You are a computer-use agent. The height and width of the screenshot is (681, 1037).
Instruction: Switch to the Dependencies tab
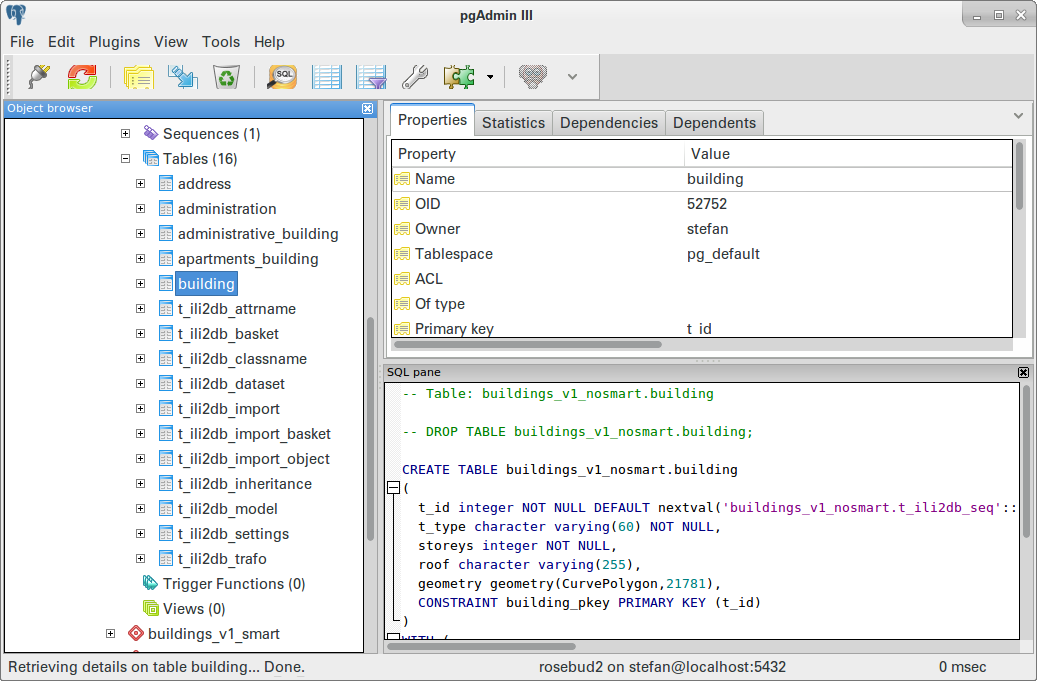[x=609, y=123]
